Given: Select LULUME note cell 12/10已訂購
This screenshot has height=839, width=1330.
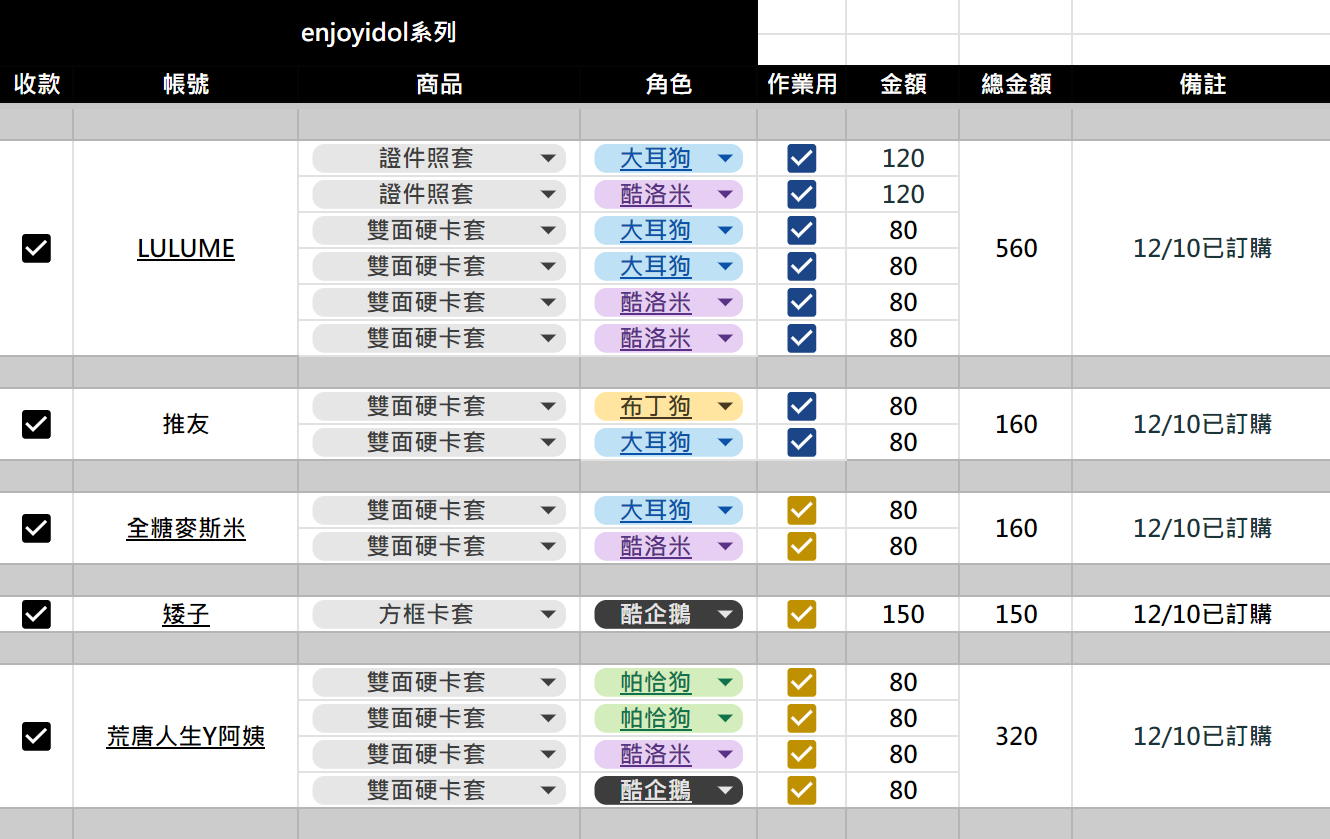Looking at the screenshot, I should point(1202,248).
